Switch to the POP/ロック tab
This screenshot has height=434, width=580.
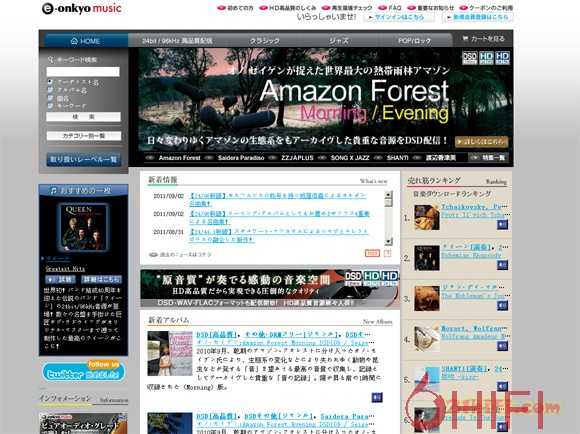tap(415, 41)
